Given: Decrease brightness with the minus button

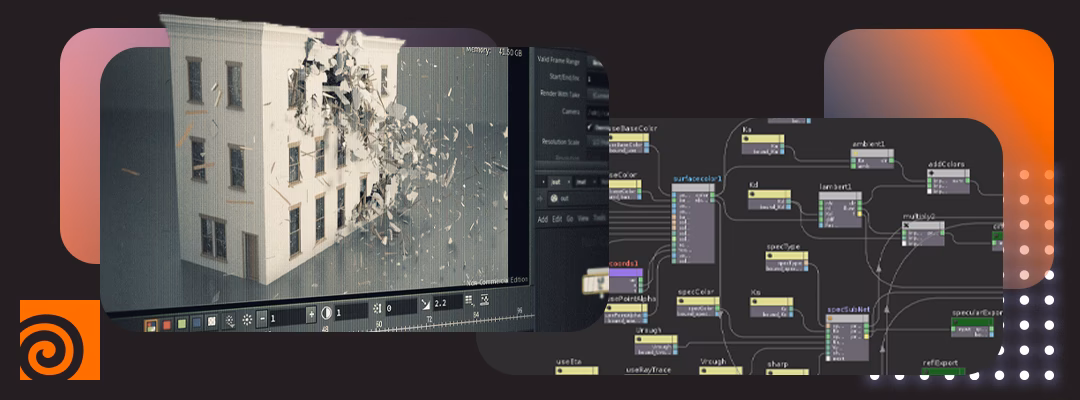Looking at the screenshot, I should tap(262, 318).
